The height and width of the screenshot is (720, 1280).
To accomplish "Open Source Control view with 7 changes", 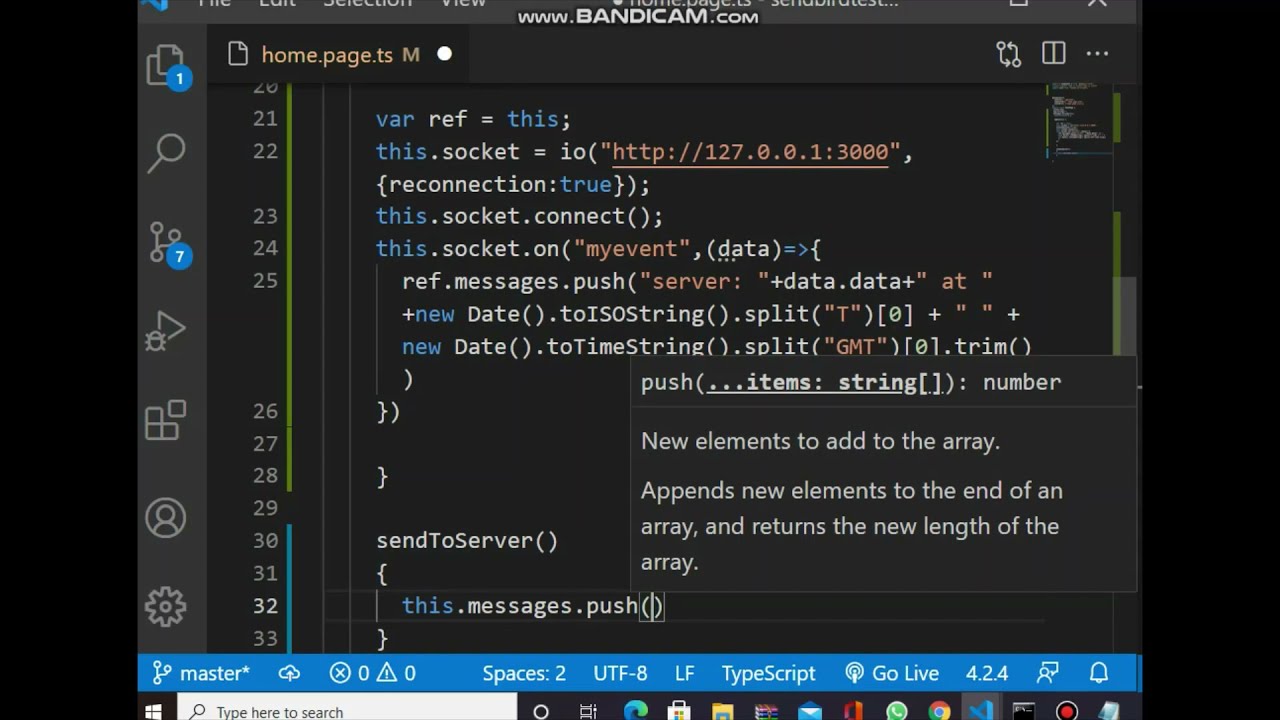I will 166,243.
